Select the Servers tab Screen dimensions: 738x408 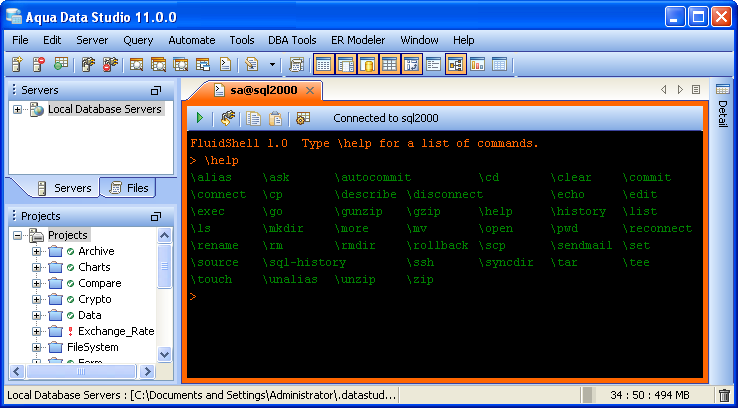tap(63, 188)
